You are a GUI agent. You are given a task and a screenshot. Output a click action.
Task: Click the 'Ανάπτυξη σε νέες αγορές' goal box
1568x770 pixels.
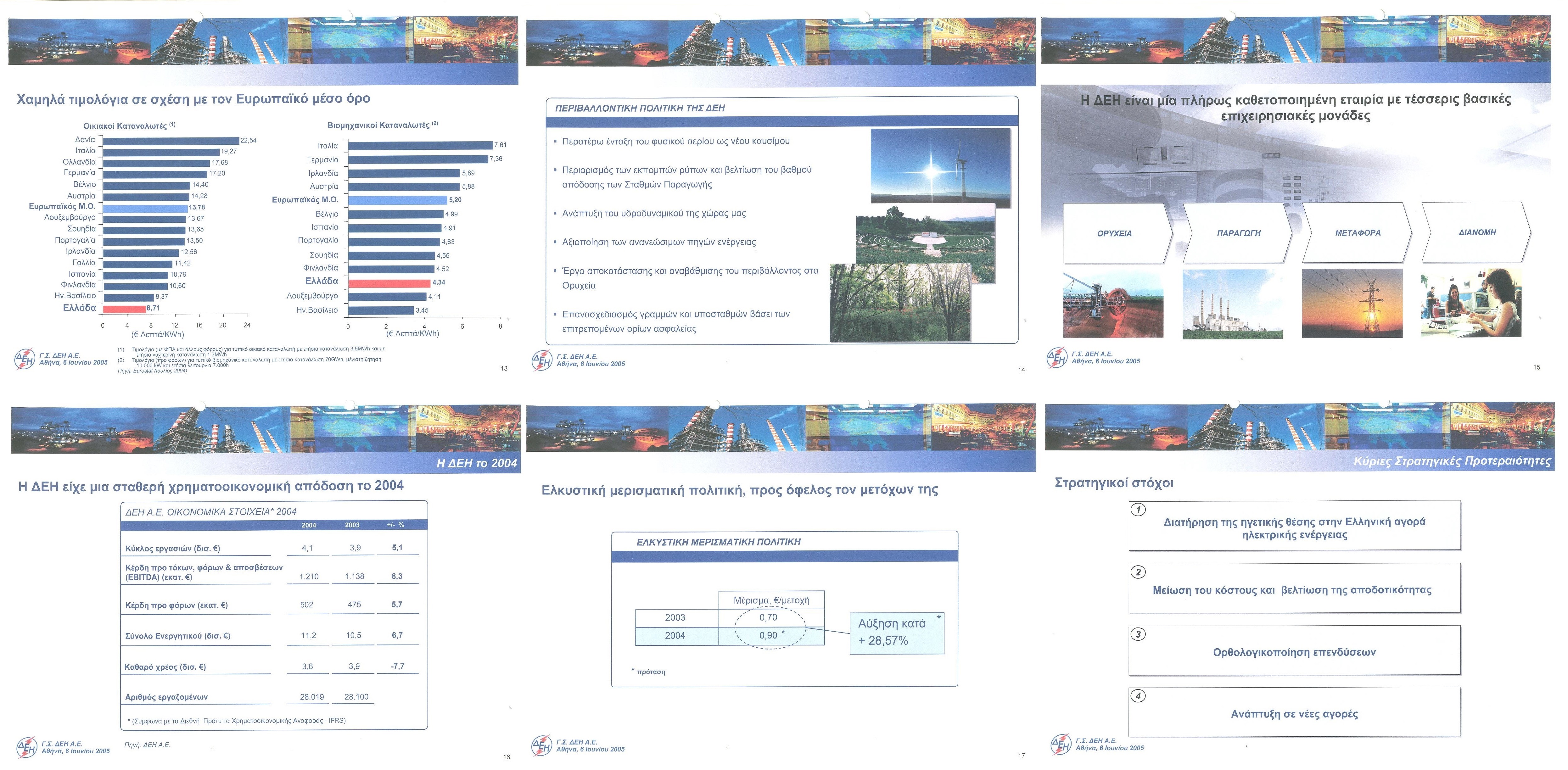coord(1295,712)
